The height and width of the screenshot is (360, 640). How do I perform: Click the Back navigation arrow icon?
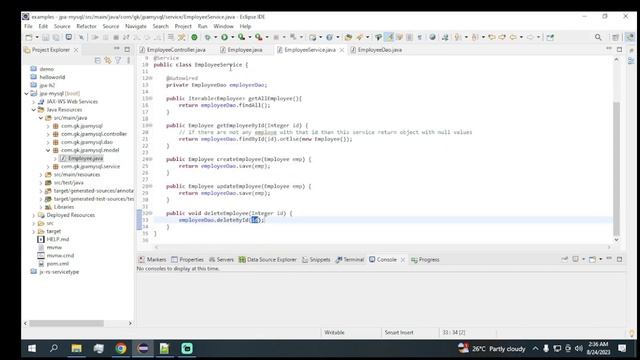[x=513, y=37]
